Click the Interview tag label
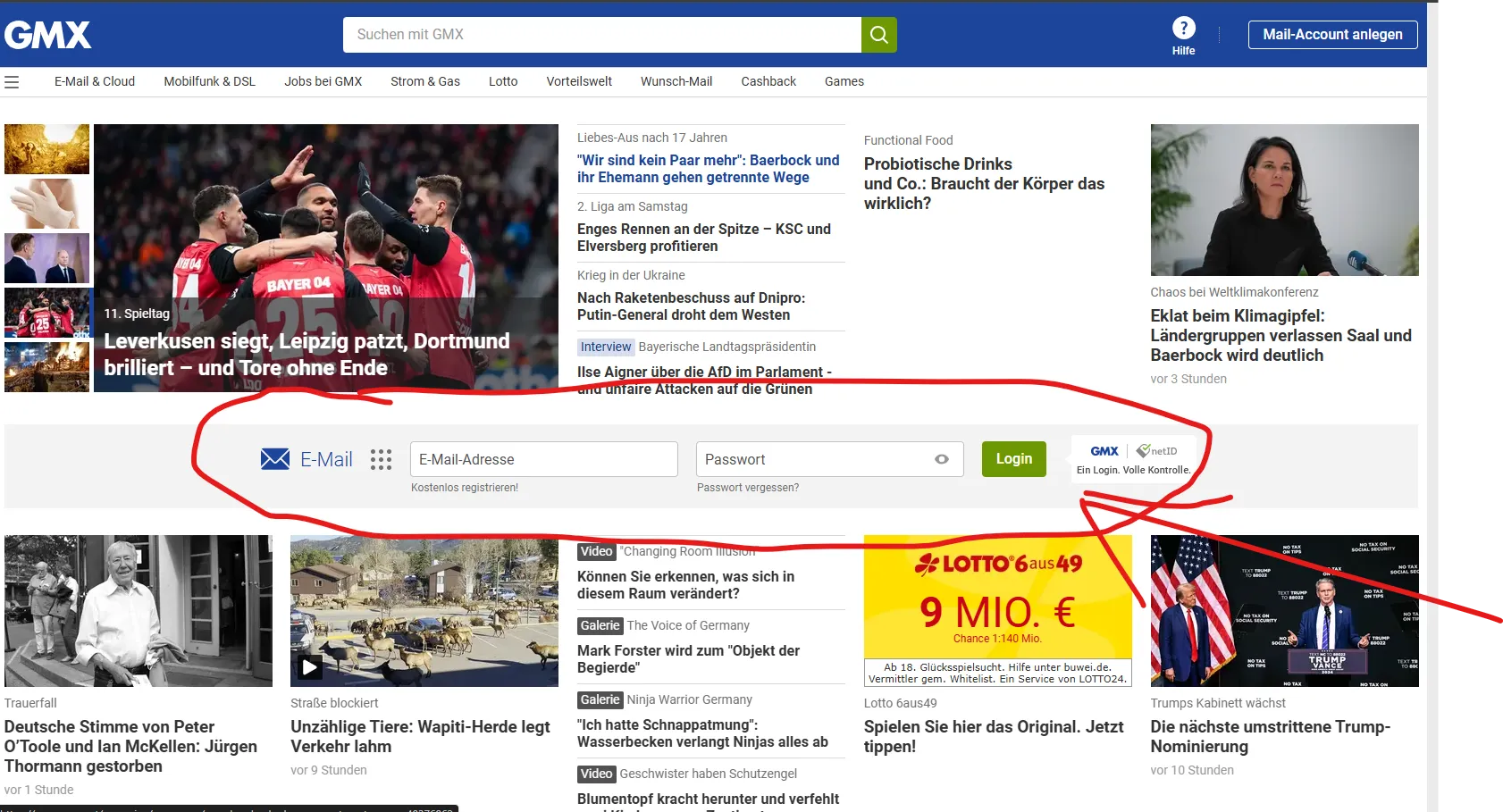 tap(606, 347)
